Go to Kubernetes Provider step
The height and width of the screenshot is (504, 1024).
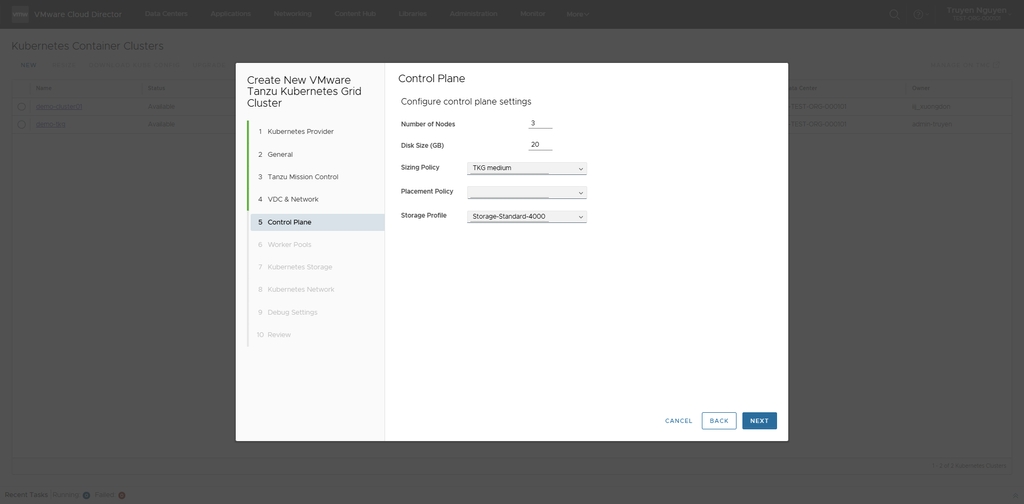[x=300, y=132]
